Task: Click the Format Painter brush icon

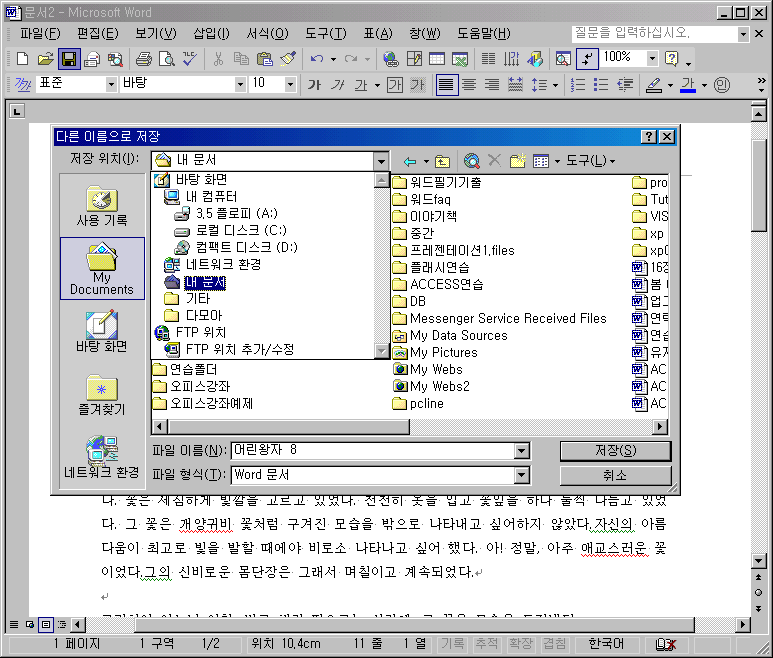Action: (288, 59)
